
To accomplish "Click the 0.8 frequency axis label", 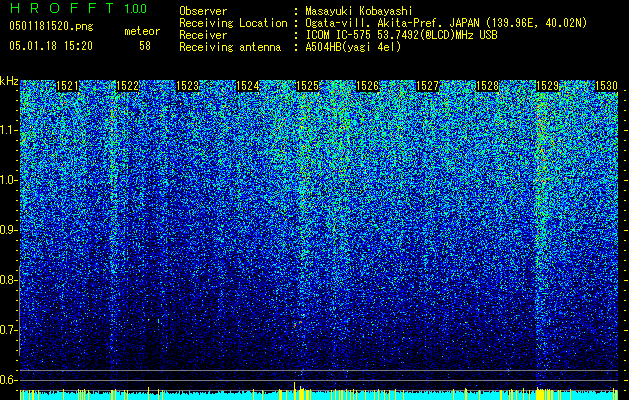I will pos(8,280).
